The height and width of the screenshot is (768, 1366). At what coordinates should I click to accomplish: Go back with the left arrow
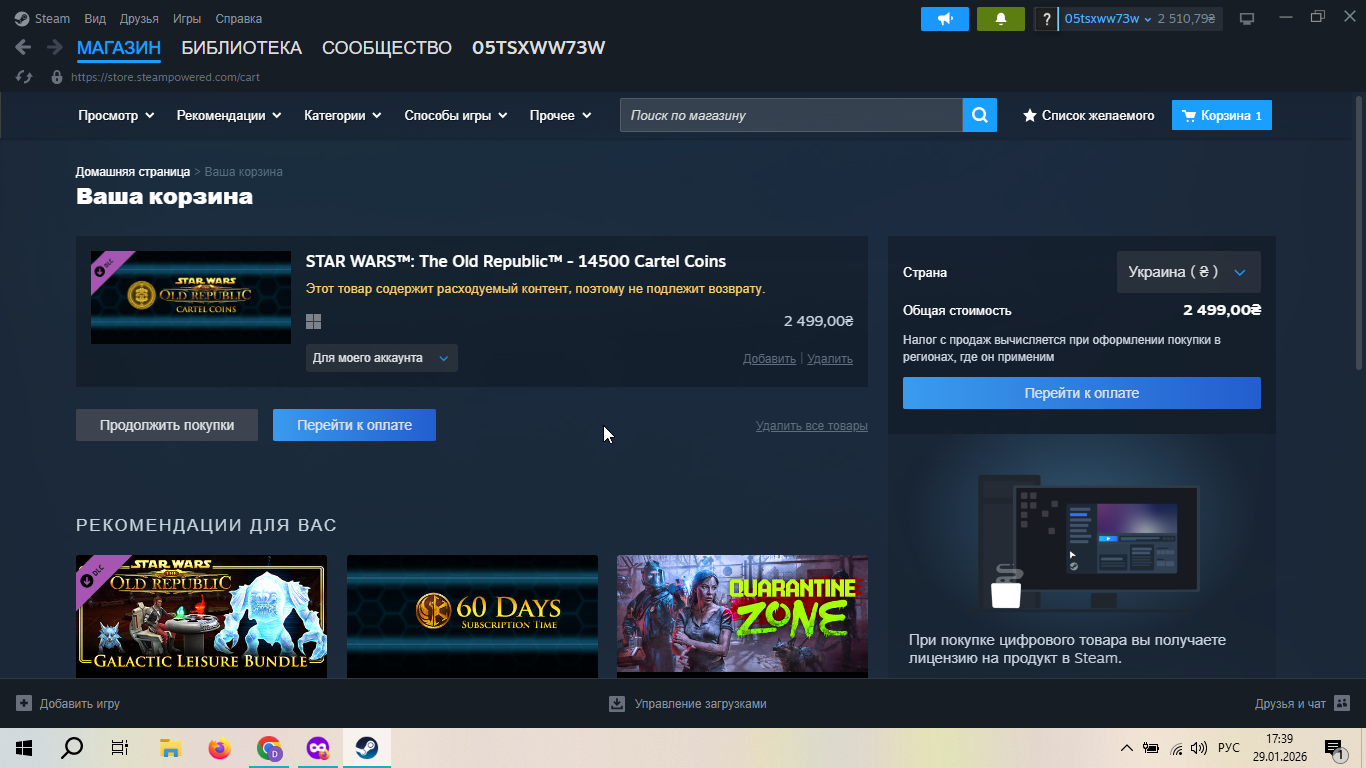click(x=23, y=47)
